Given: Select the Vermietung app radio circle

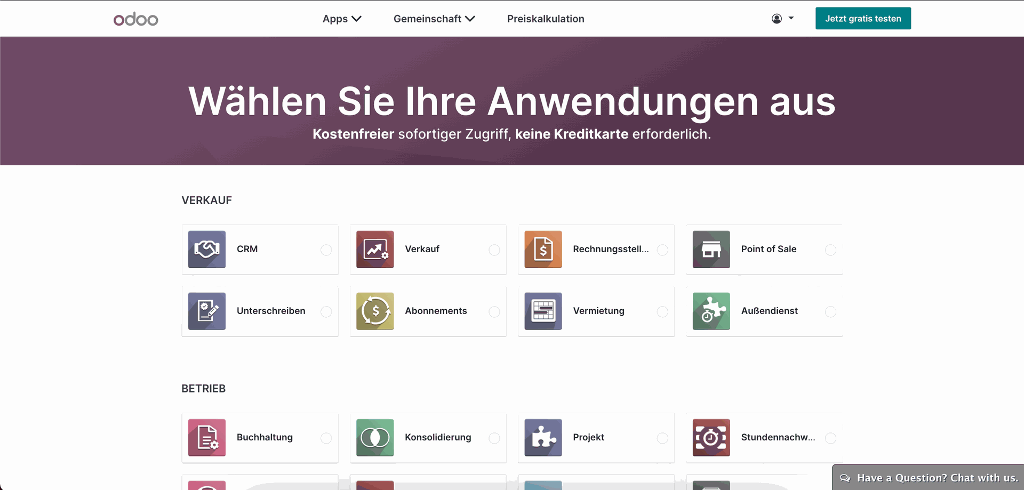Looking at the screenshot, I should click(662, 312).
